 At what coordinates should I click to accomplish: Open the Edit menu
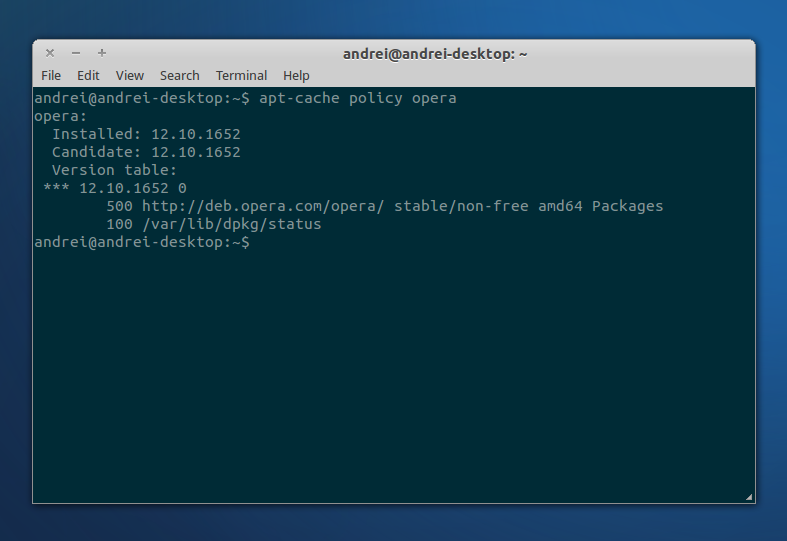click(88, 75)
